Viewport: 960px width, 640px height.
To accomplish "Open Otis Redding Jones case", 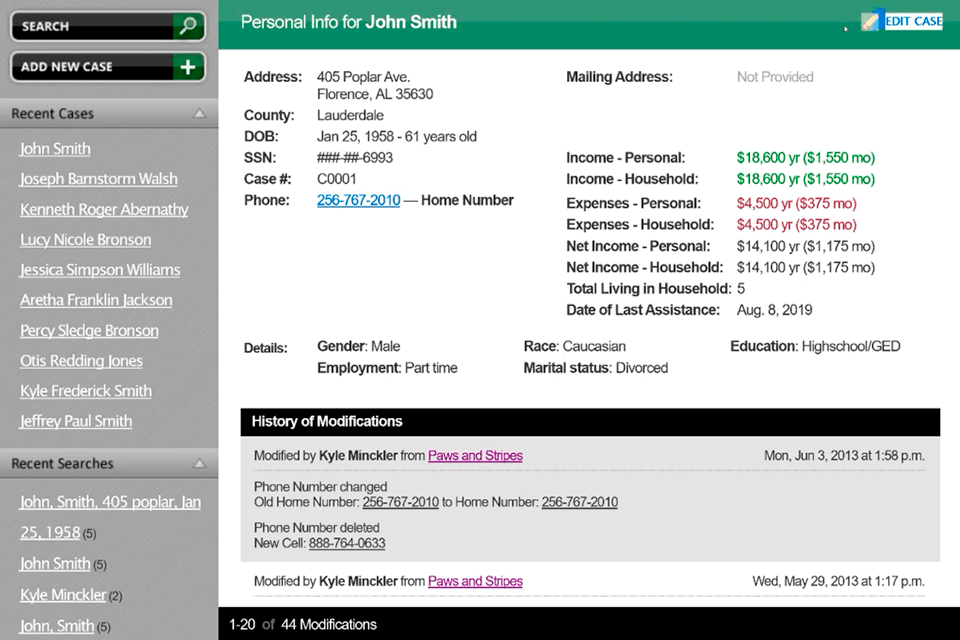I will point(81,361).
